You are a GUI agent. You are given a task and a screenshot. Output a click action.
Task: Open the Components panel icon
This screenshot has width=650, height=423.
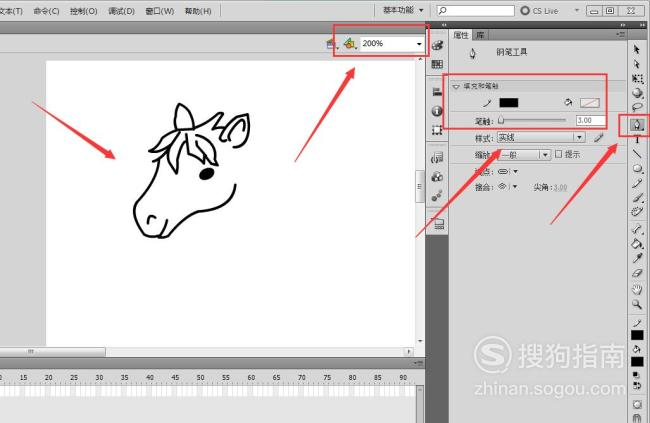[x=437, y=177]
